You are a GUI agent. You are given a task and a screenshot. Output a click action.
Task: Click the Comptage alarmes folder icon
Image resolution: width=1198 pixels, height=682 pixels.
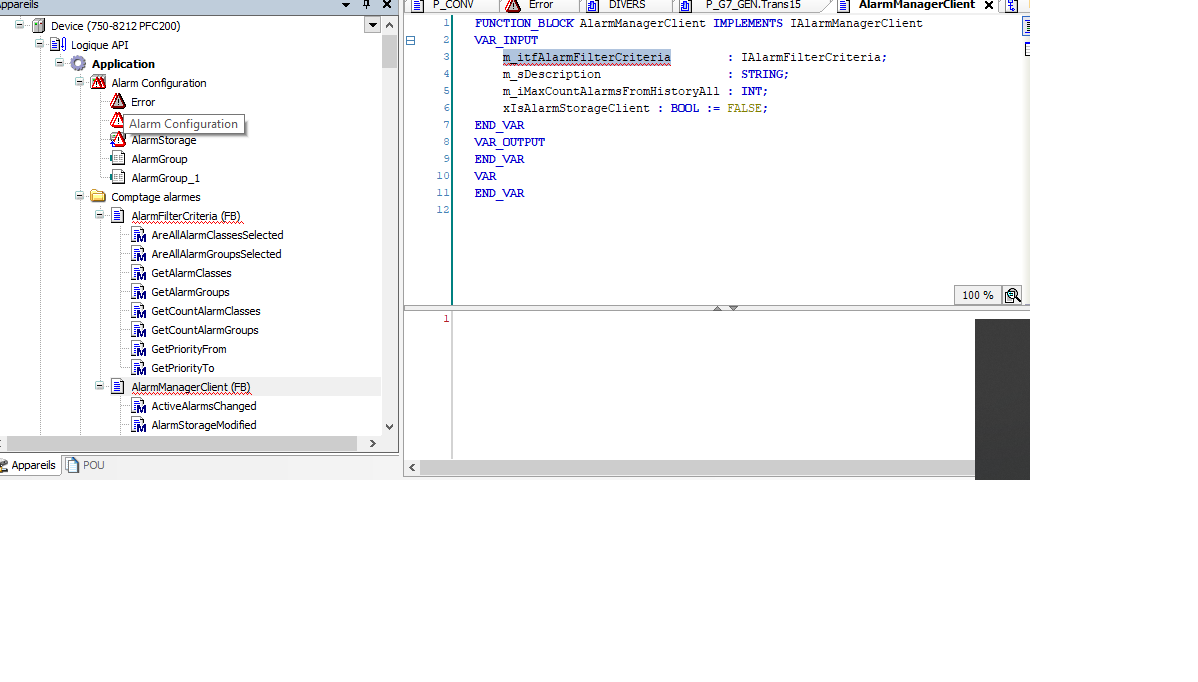click(98, 197)
